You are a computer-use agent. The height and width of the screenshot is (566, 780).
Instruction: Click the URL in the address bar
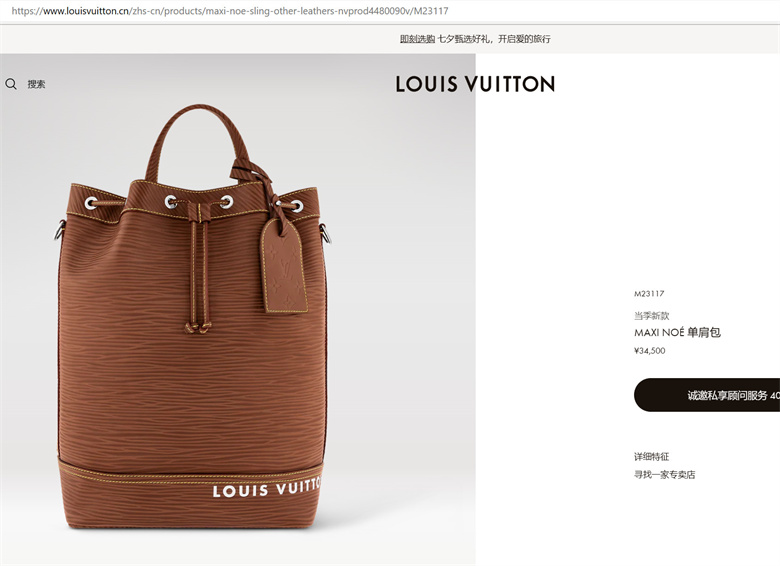[x=230, y=11]
